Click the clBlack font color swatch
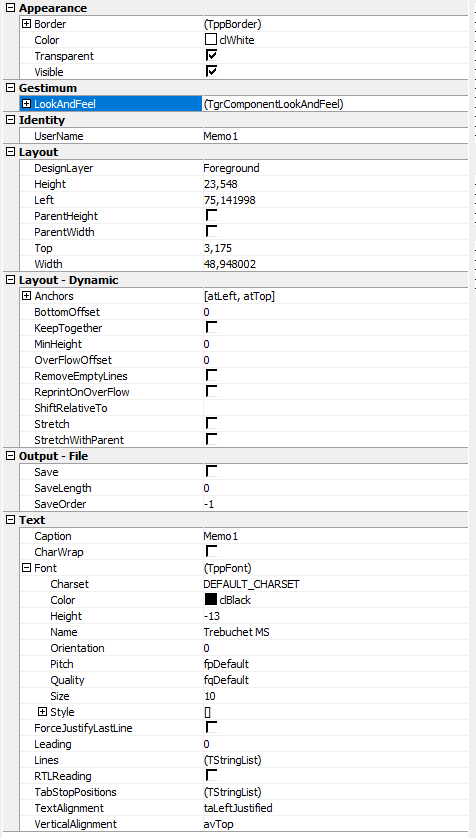The image size is (476, 838). pos(211,600)
